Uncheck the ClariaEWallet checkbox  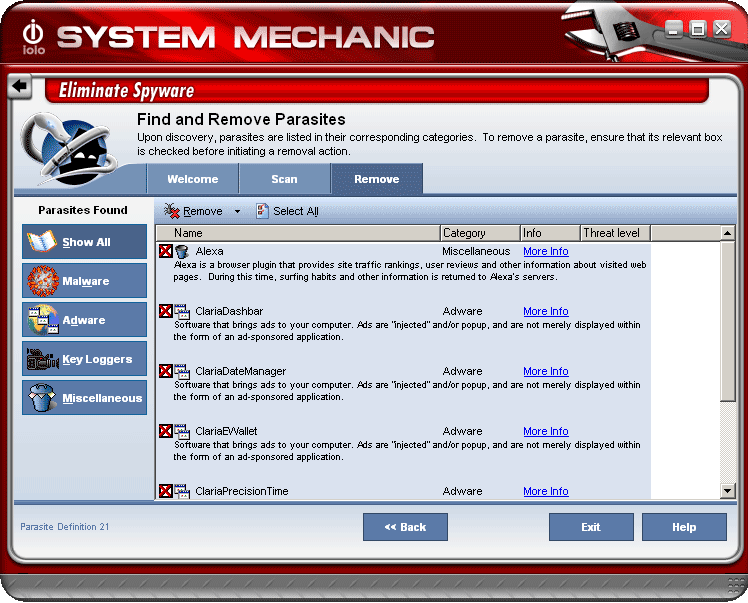point(166,431)
